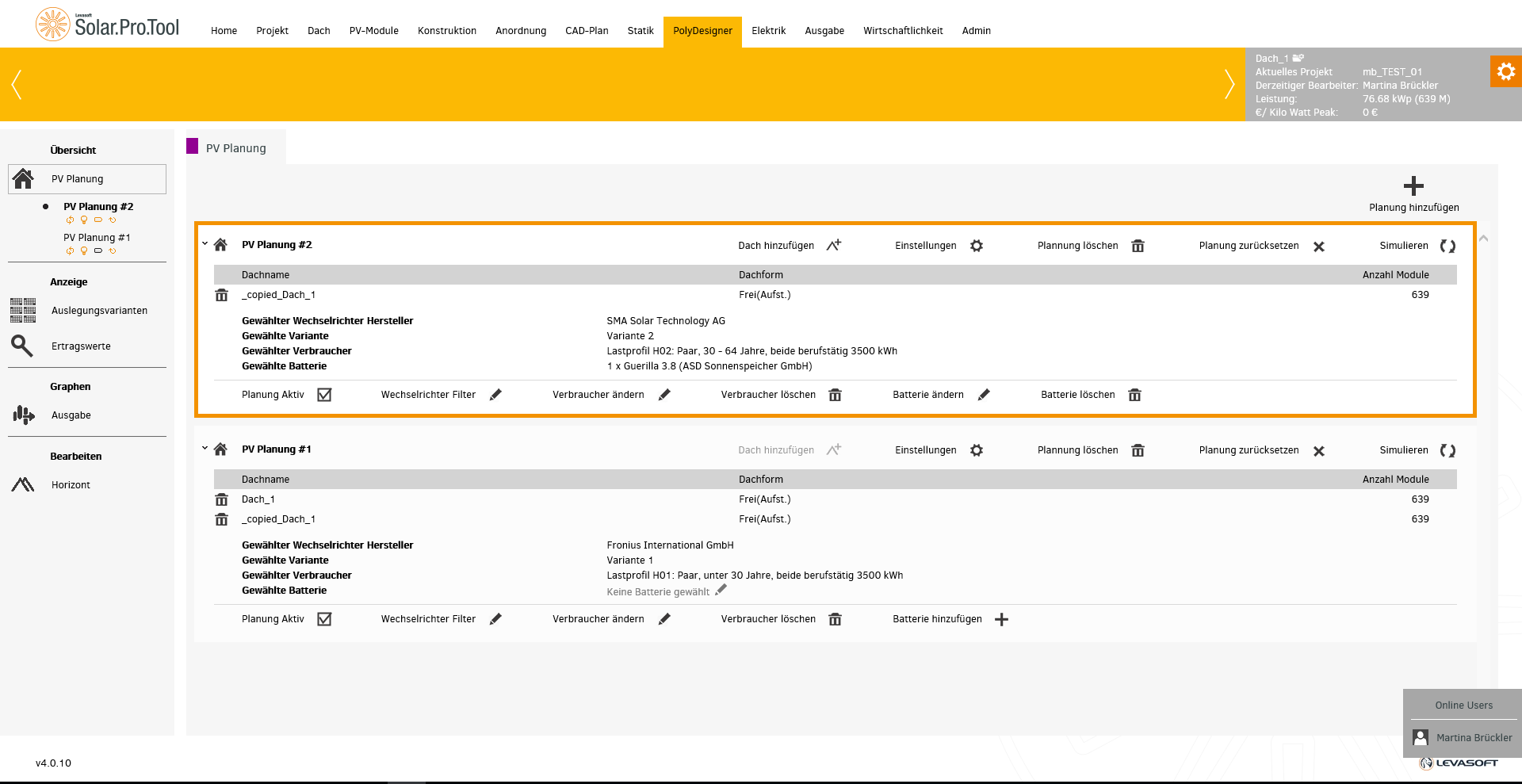Edit battery of PV Planung #2 via pencil icon
Viewport: 1522px width, 784px height.
984,395
